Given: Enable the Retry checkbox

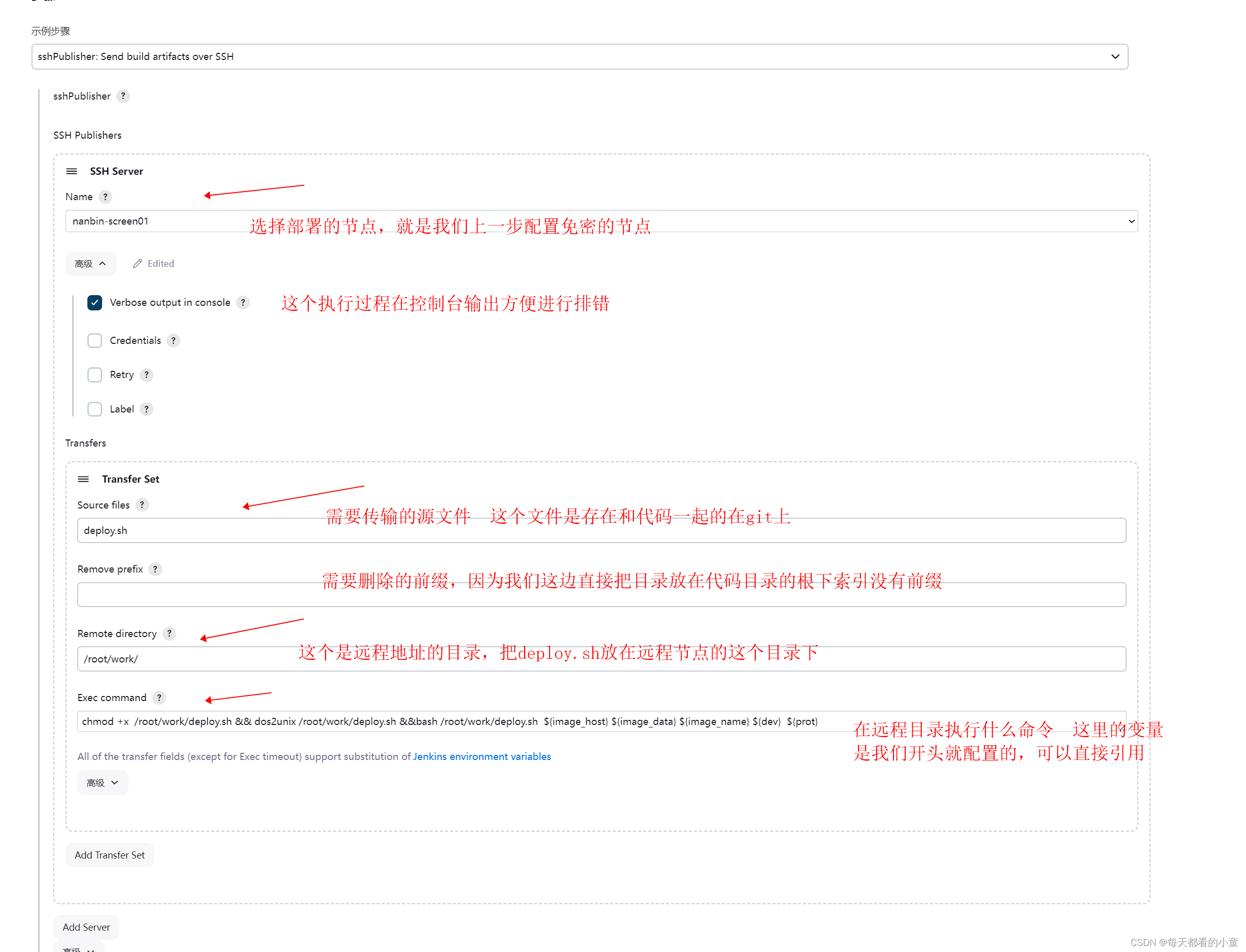Looking at the screenshot, I should (94, 374).
